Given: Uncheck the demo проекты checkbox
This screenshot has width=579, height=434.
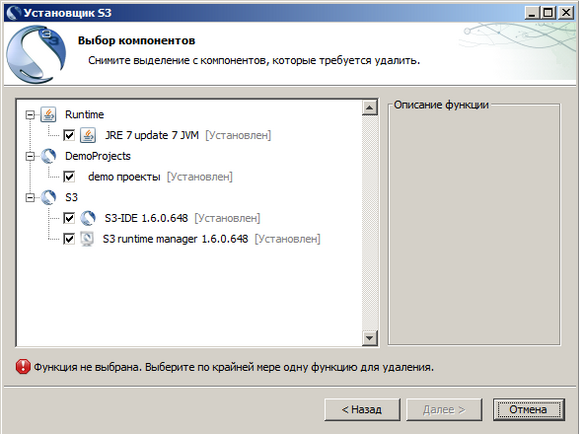Looking at the screenshot, I should click(x=69, y=177).
